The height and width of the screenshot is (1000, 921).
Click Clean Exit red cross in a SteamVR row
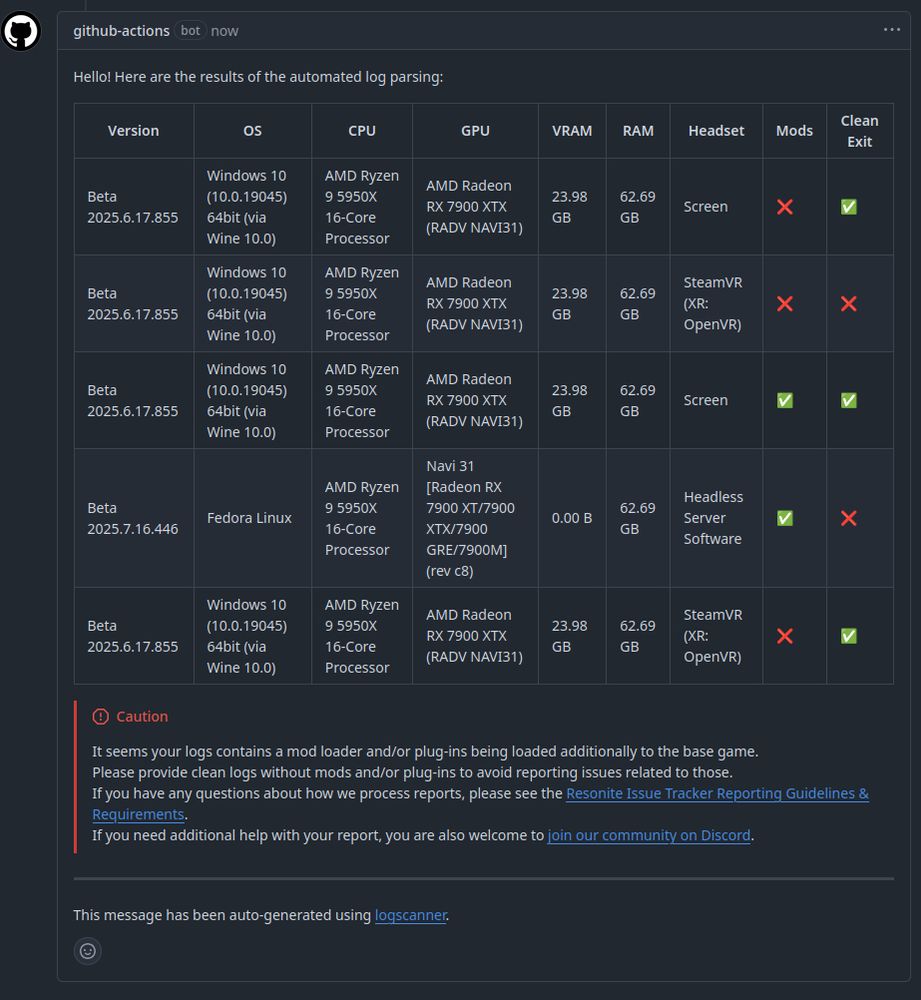click(x=849, y=304)
